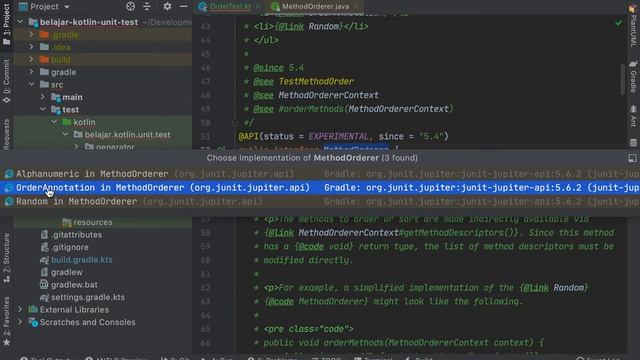Image resolution: width=640 pixels, height=360 pixels.
Task: Expand the External Libraries arrow
Action: [x=20, y=310]
